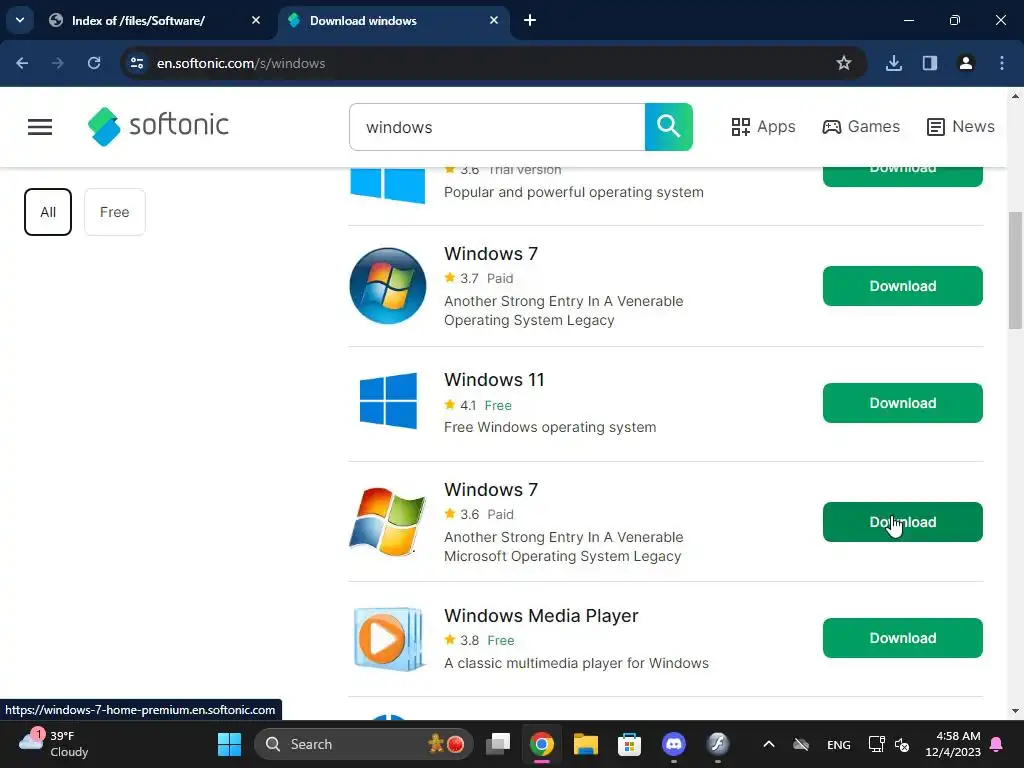This screenshot has width=1024, height=768.
Task: Click the green search magnifier button
Action: pos(668,127)
